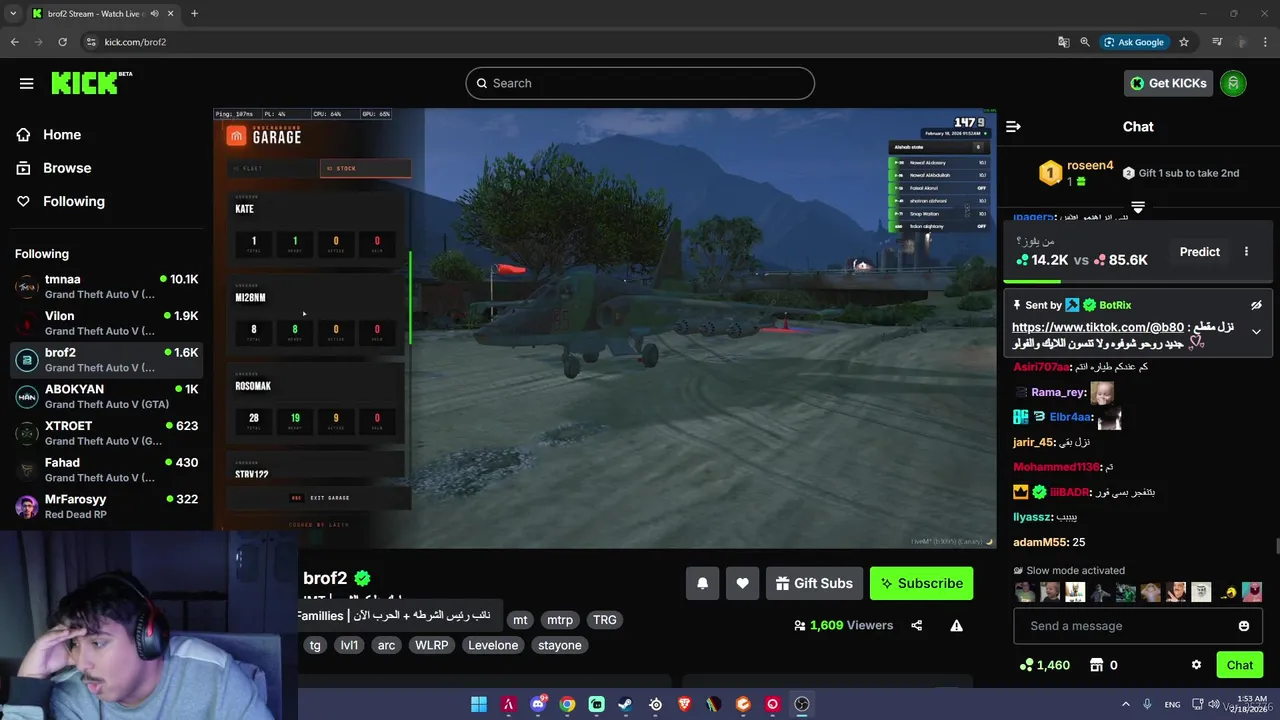The image size is (1280, 720).
Task: Click the laughing emoji quick emote
Action: [1228, 592]
